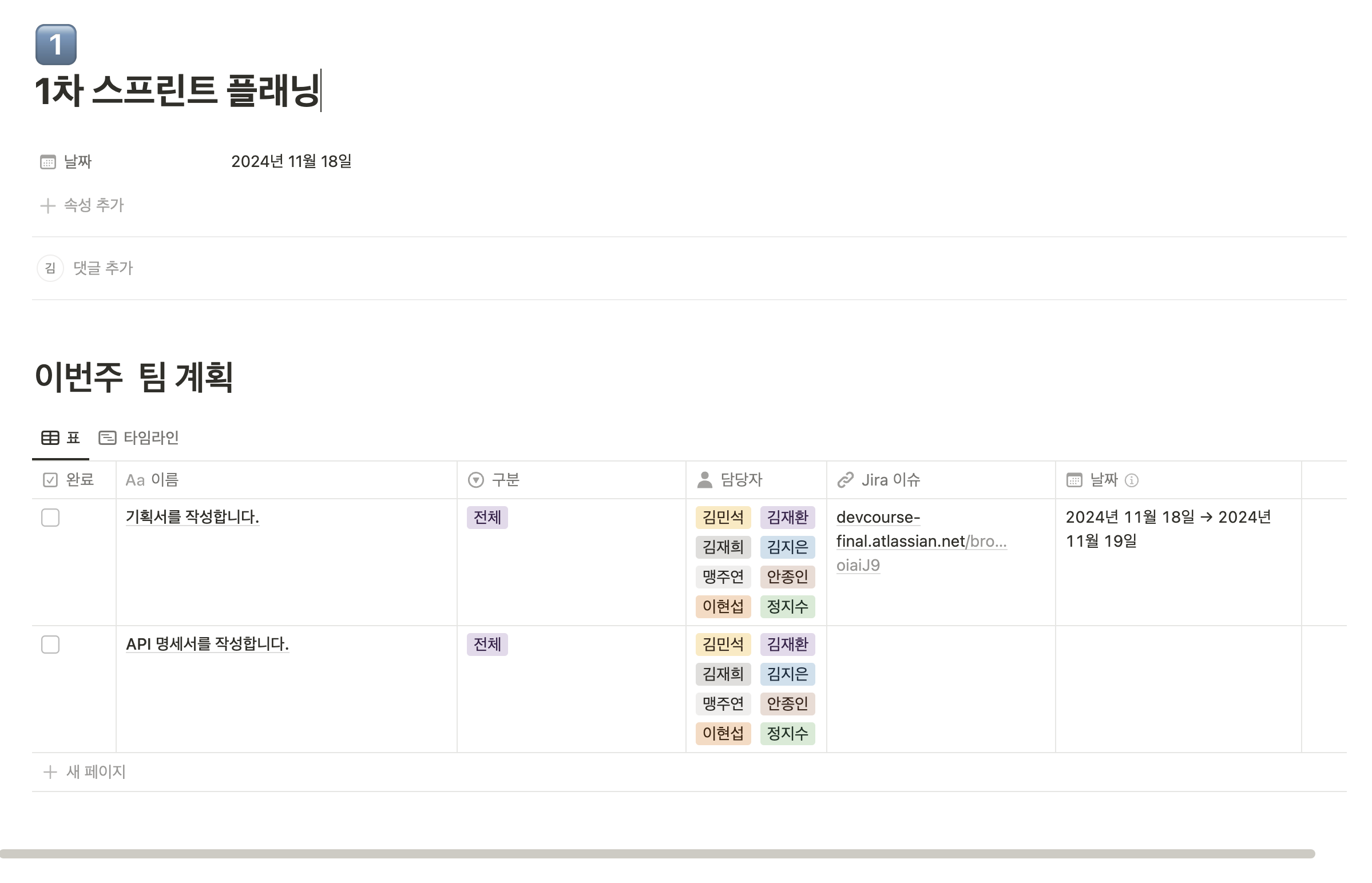Open 전체 select tag in API 명세서 row
Viewport: 1372px width, 883px height.
[x=487, y=645]
